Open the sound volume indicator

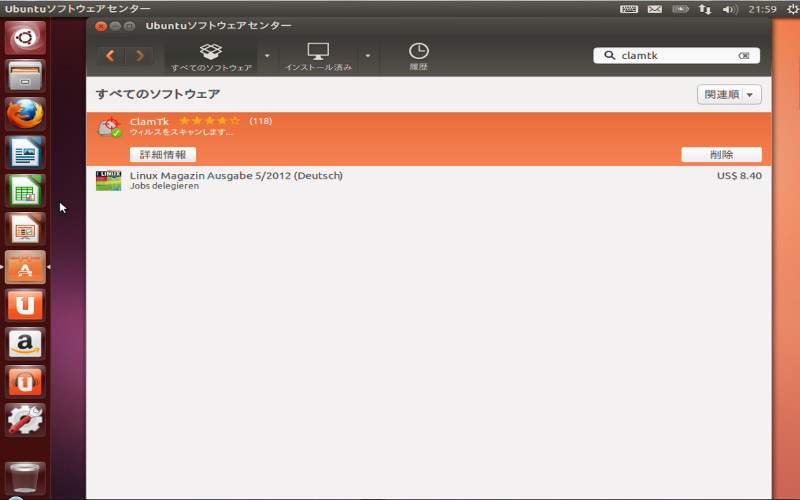coord(730,9)
